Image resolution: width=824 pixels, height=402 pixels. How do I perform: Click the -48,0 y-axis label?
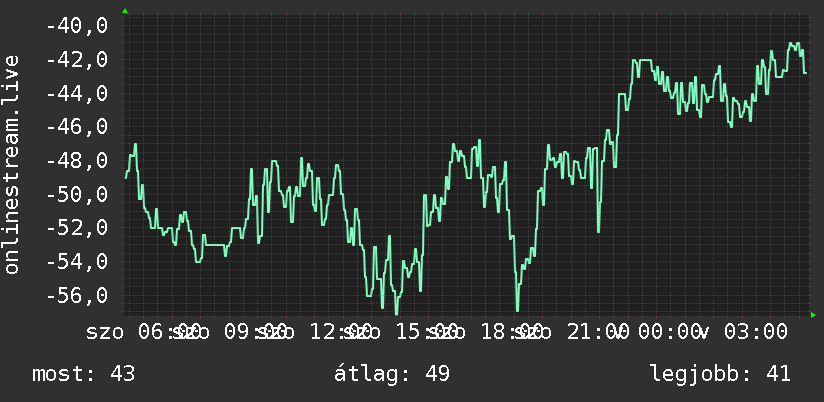click(x=77, y=160)
